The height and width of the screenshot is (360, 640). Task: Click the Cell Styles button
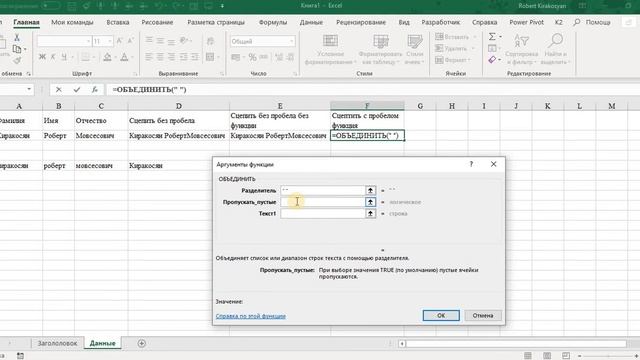(x=415, y=49)
